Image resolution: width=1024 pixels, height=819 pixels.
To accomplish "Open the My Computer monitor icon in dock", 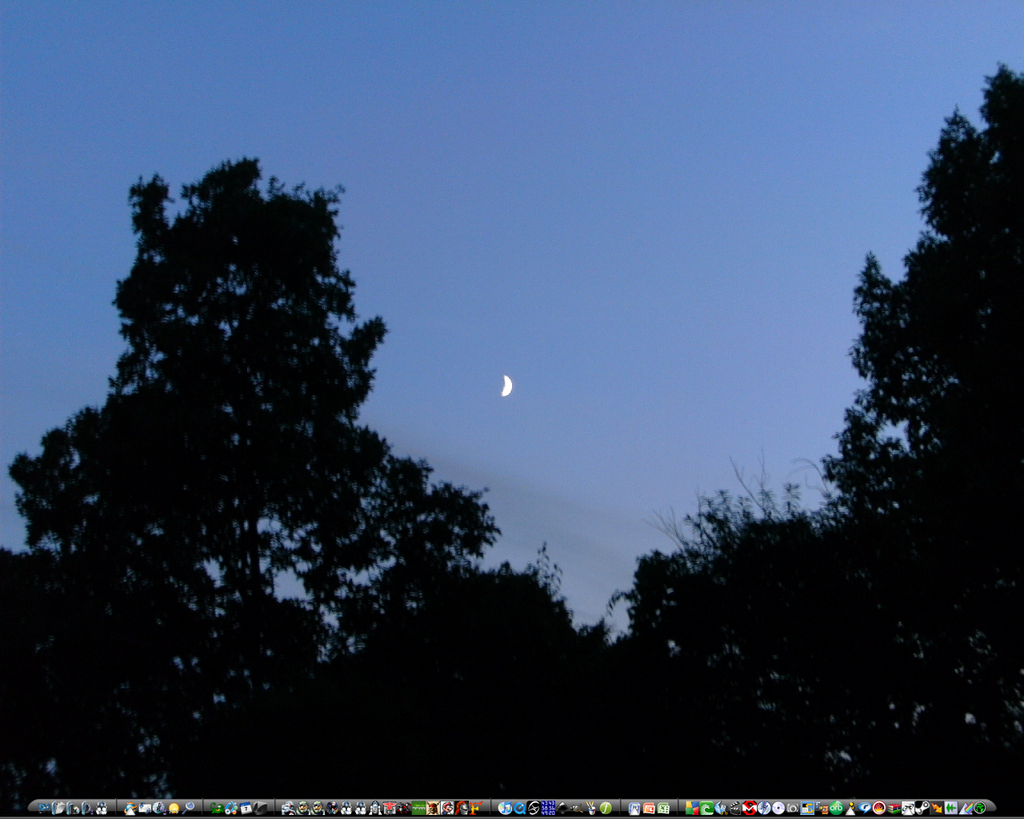I will pyautogui.click(x=44, y=808).
